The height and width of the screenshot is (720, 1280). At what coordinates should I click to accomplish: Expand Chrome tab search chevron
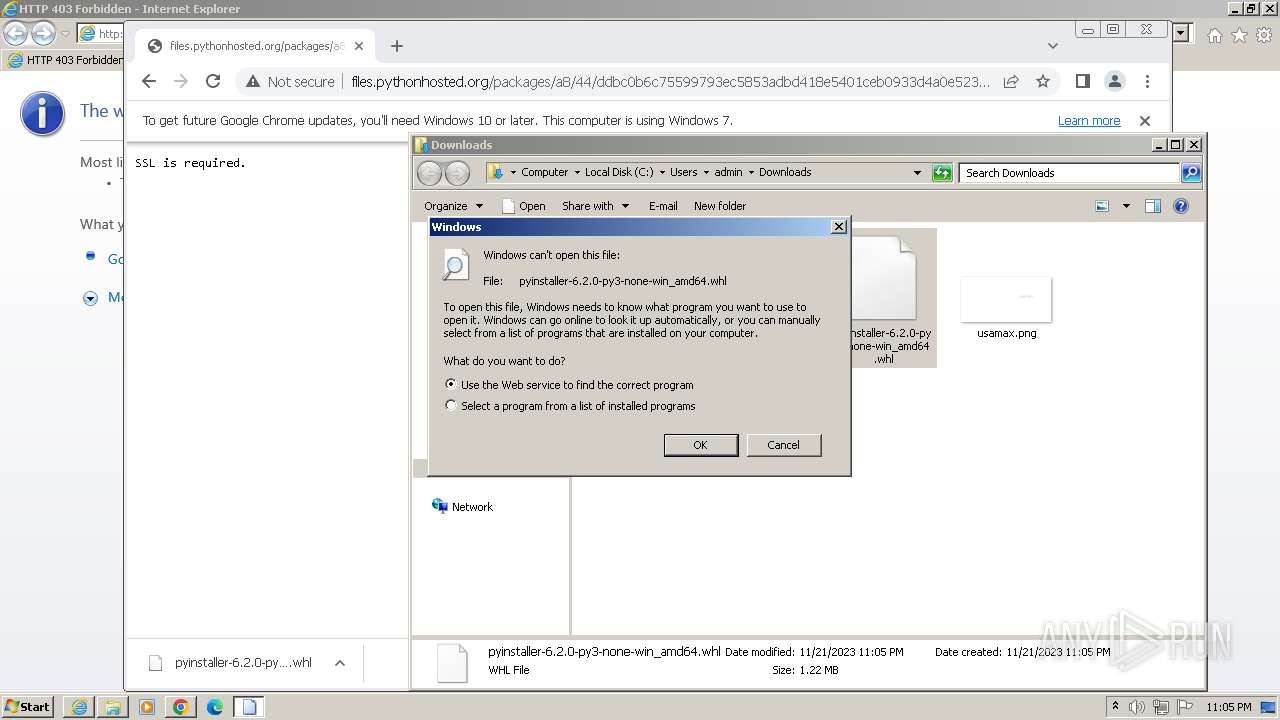(x=1053, y=46)
